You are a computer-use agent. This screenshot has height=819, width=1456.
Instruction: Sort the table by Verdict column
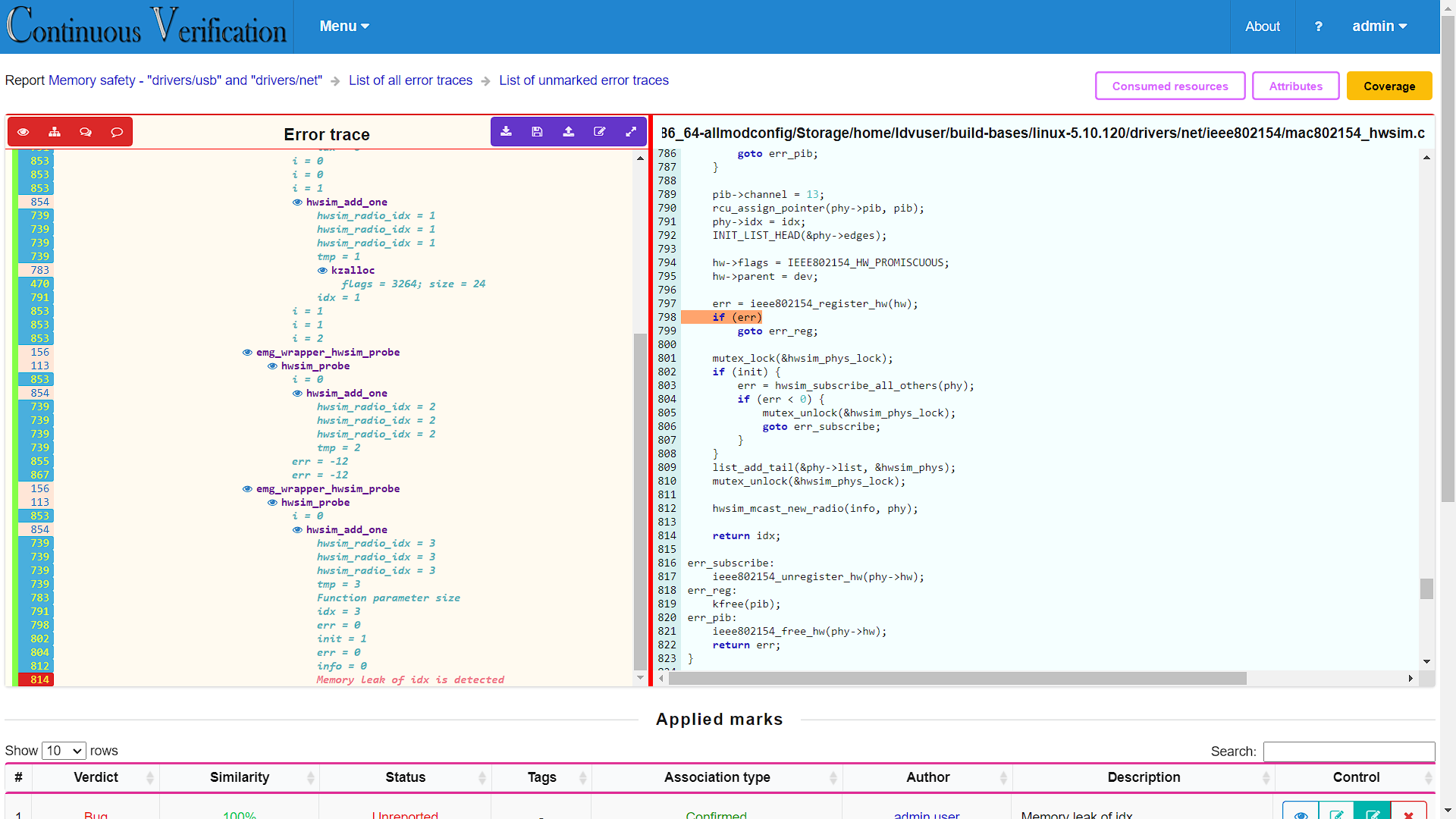coord(96,777)
